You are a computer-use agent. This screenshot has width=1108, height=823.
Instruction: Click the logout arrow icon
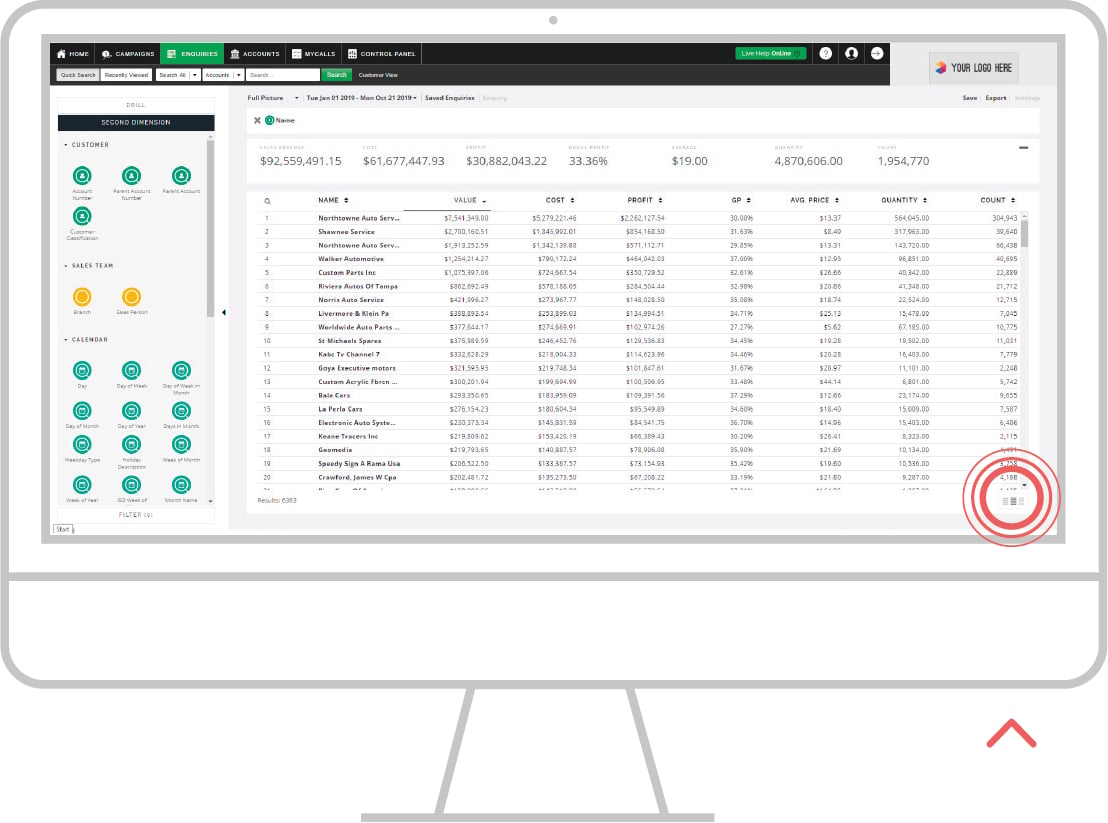[x=877, y=54]
